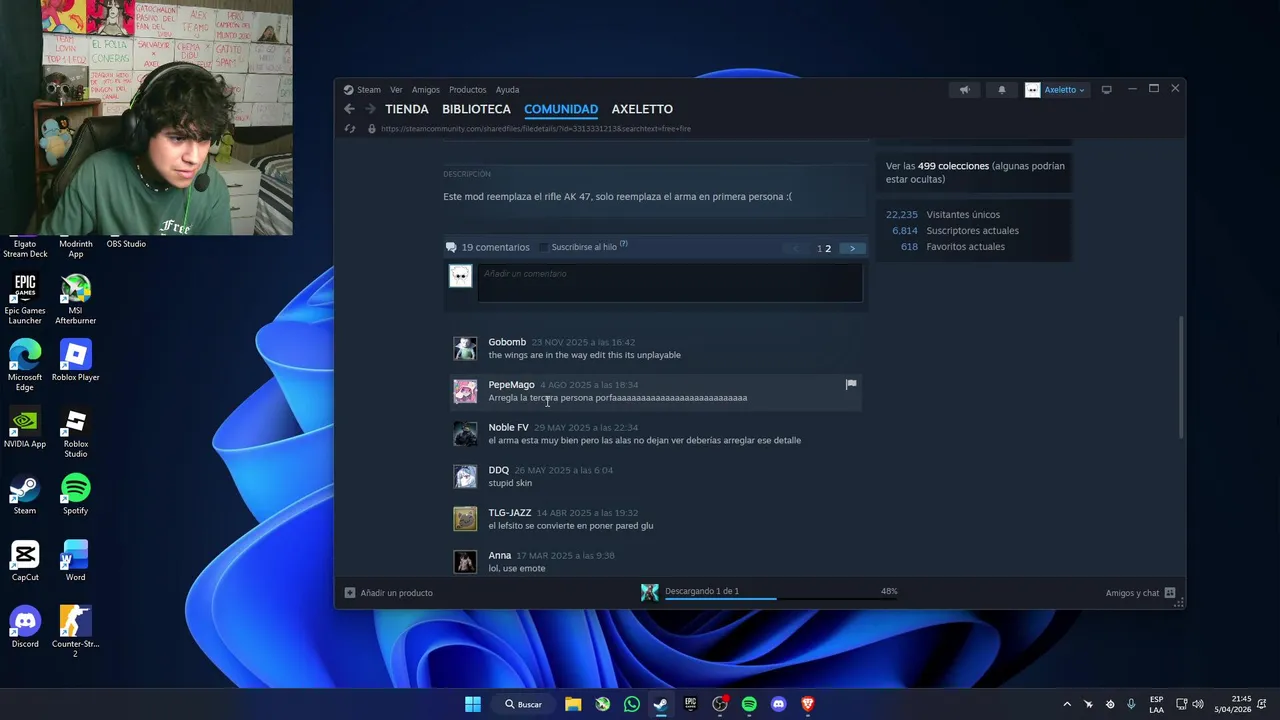Viewport: 1280px width, 720px height.
Task: Go to next comments page arrow
Action: tap(852, 248)
